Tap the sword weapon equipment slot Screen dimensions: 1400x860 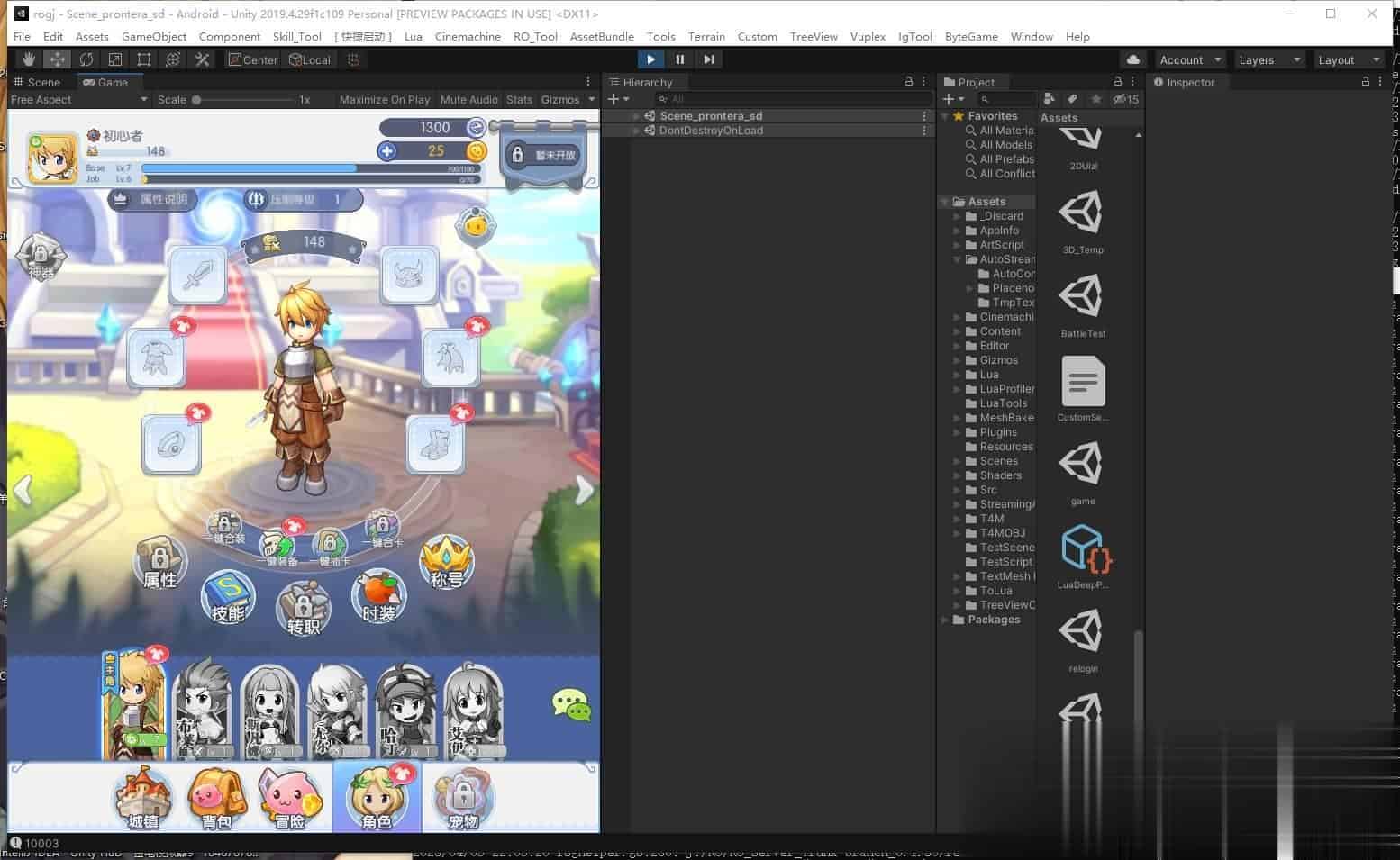click(197, 275)
